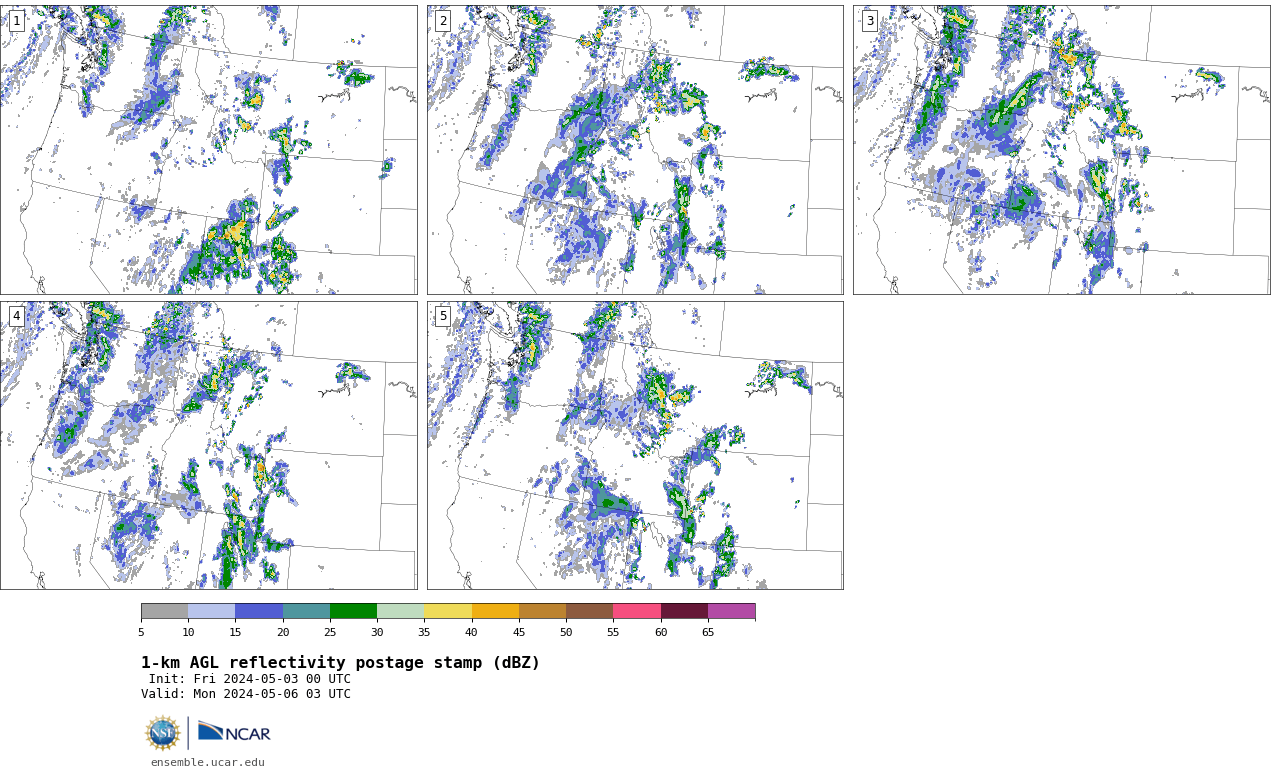
Task: Click the pink 55-60 dBZ swatch
Action: point(637,611)
